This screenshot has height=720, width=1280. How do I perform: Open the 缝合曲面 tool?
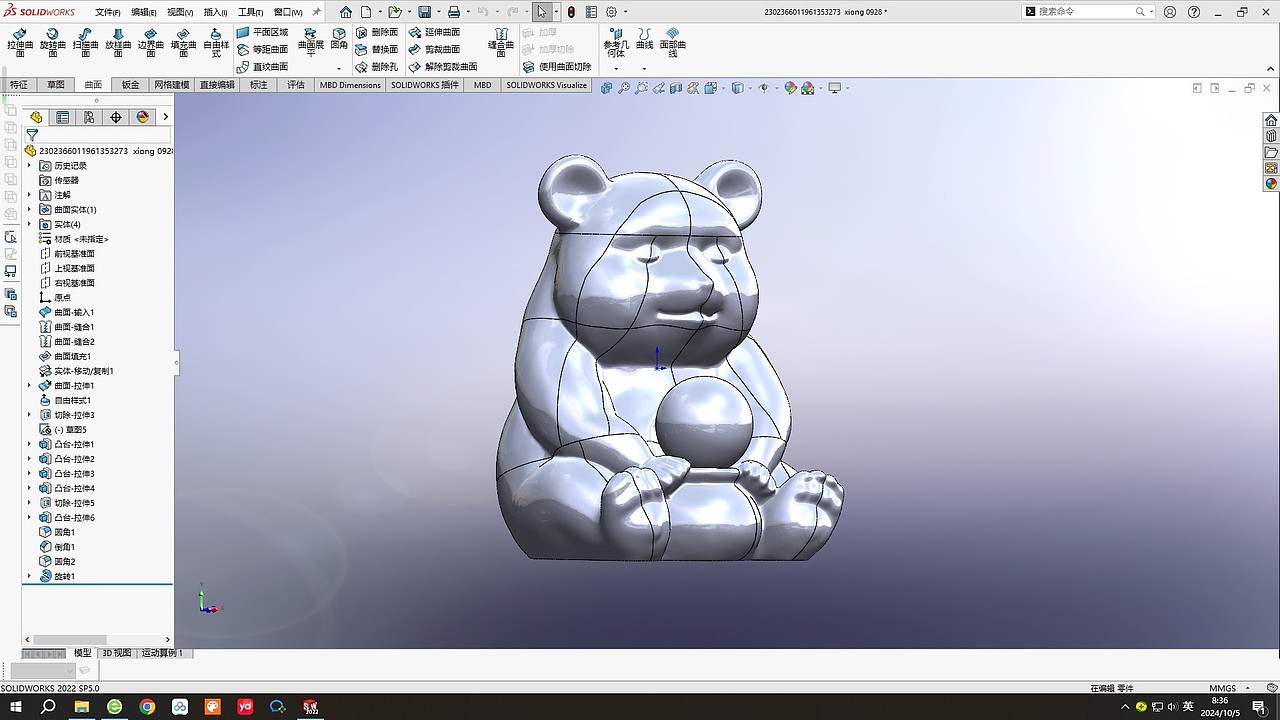click(x=500, y=42)
